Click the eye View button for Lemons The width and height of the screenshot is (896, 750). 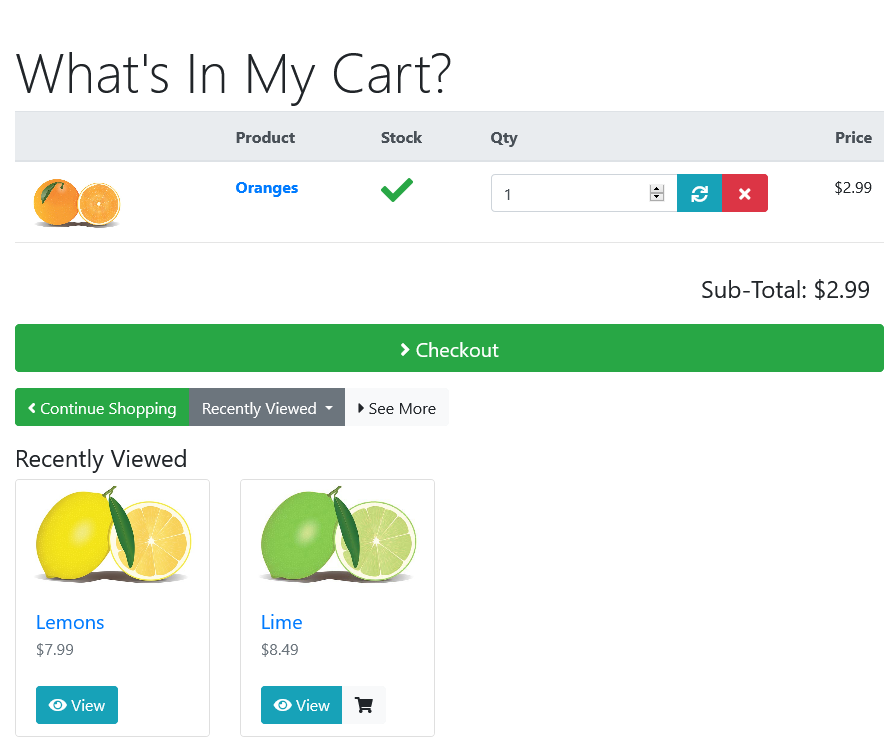pyautogui.click(x=77, y=705)
